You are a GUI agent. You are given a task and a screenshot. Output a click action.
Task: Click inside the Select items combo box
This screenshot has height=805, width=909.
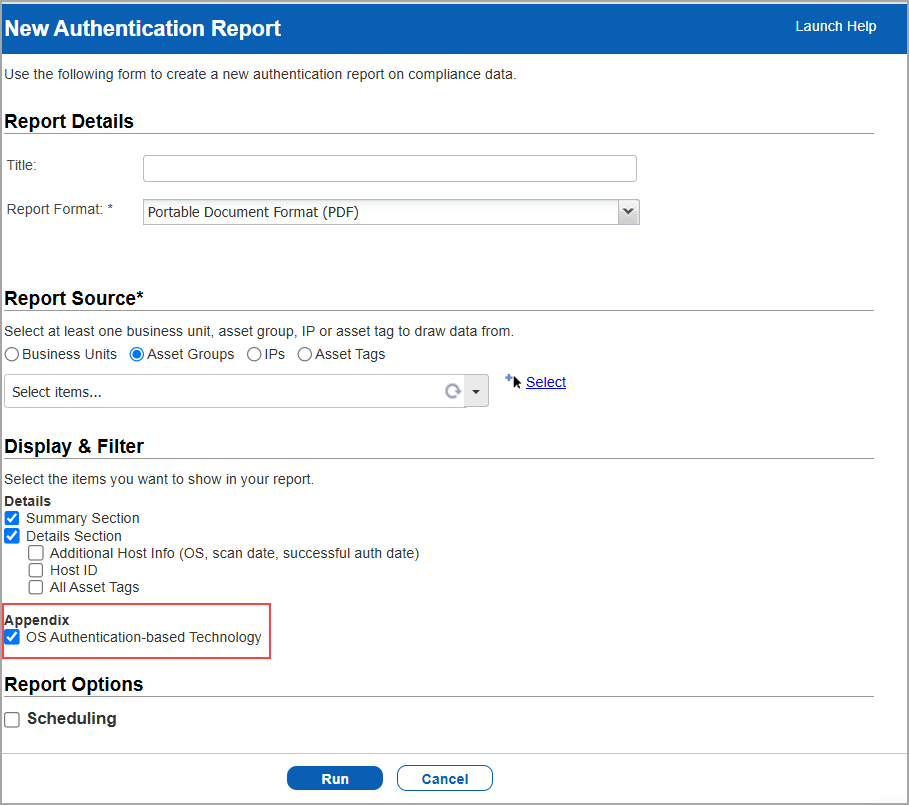(x=220, y=392)
